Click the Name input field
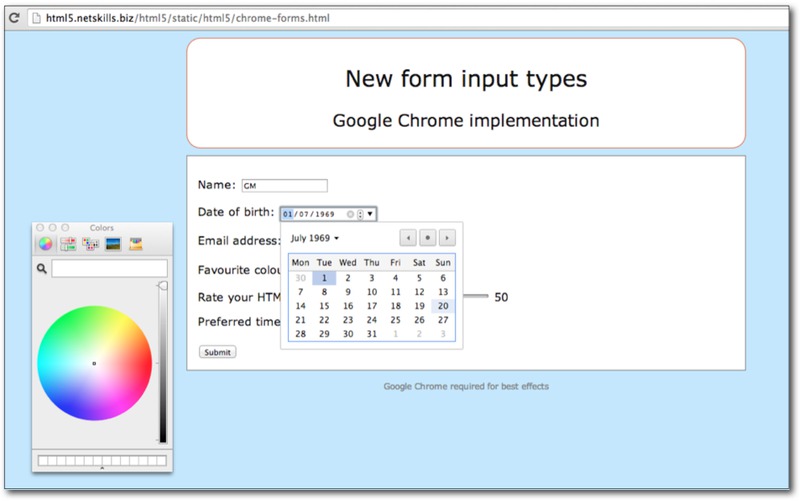 285,186
